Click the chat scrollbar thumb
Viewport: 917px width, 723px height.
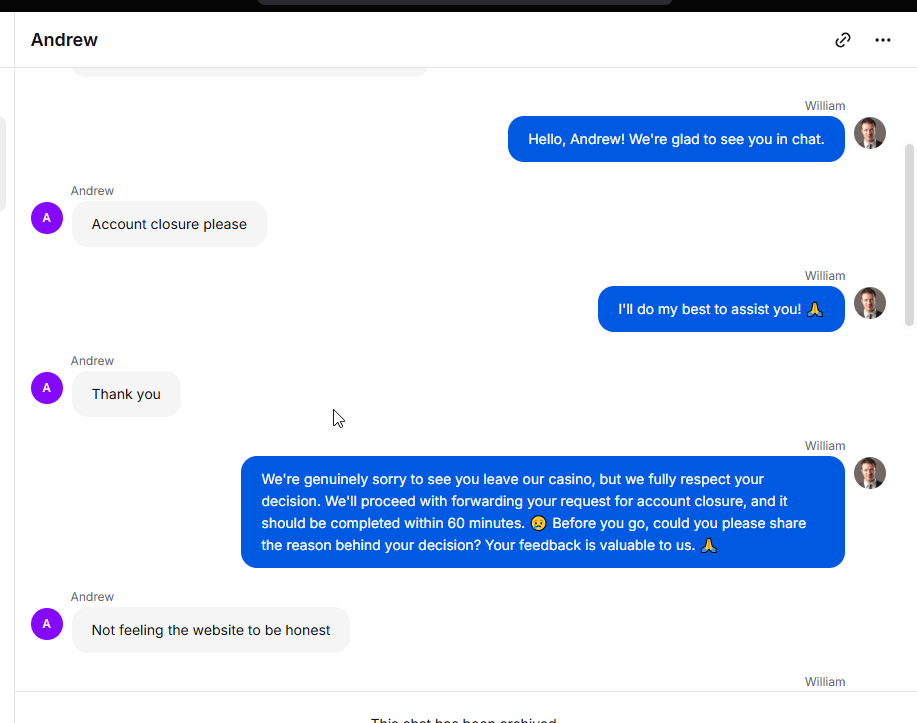click(x=909, y=234)
